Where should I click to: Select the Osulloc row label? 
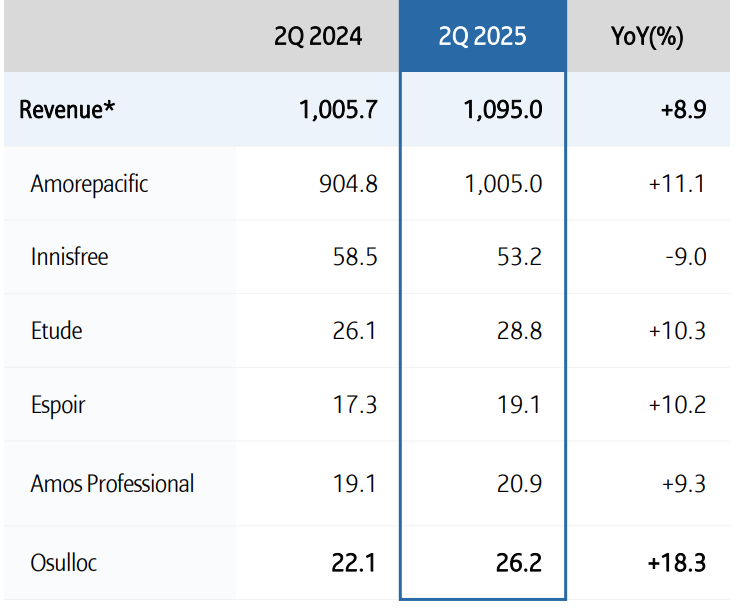(65, 563)
